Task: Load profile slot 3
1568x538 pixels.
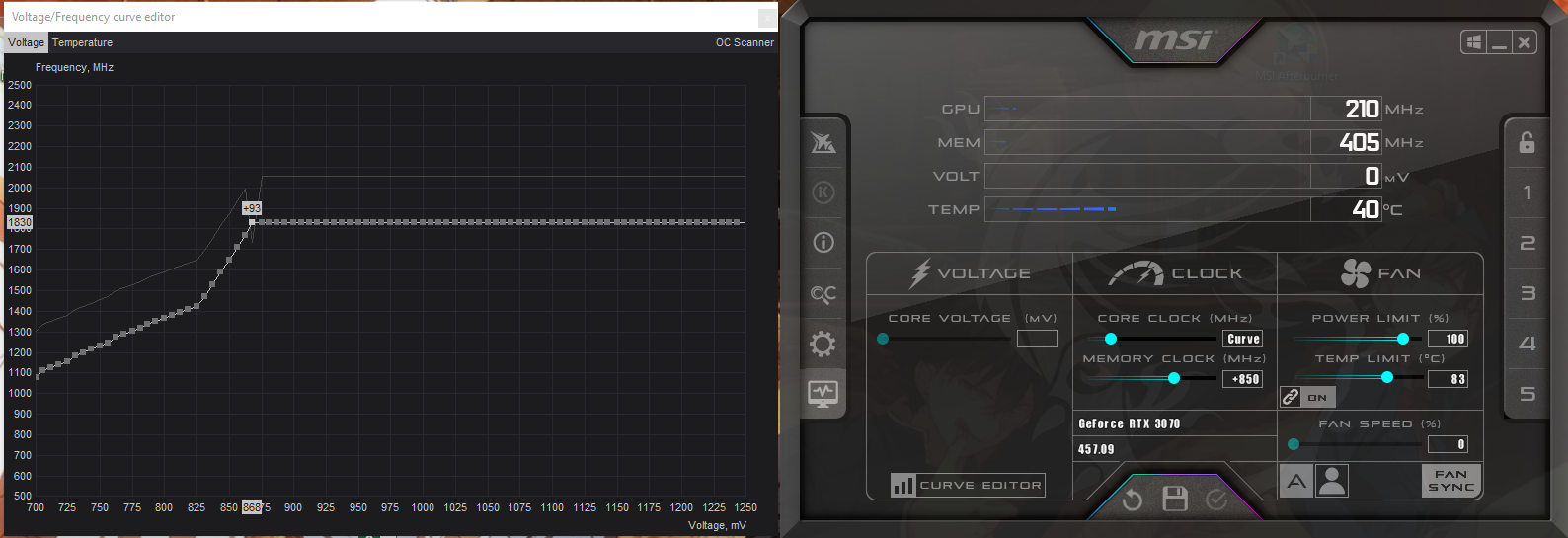Action: [x=1527, y=293]
